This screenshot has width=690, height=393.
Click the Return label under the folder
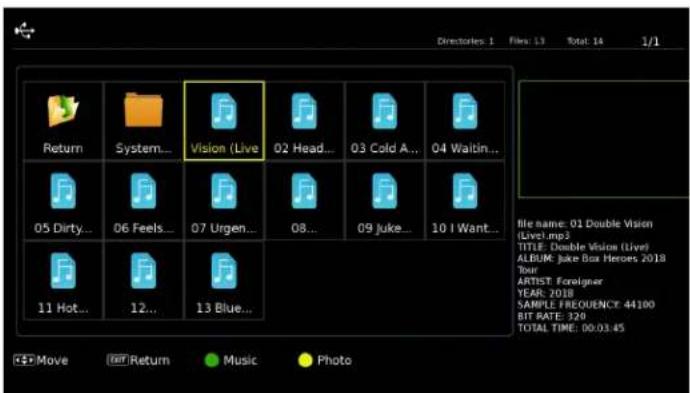click(x=63, y=148)
